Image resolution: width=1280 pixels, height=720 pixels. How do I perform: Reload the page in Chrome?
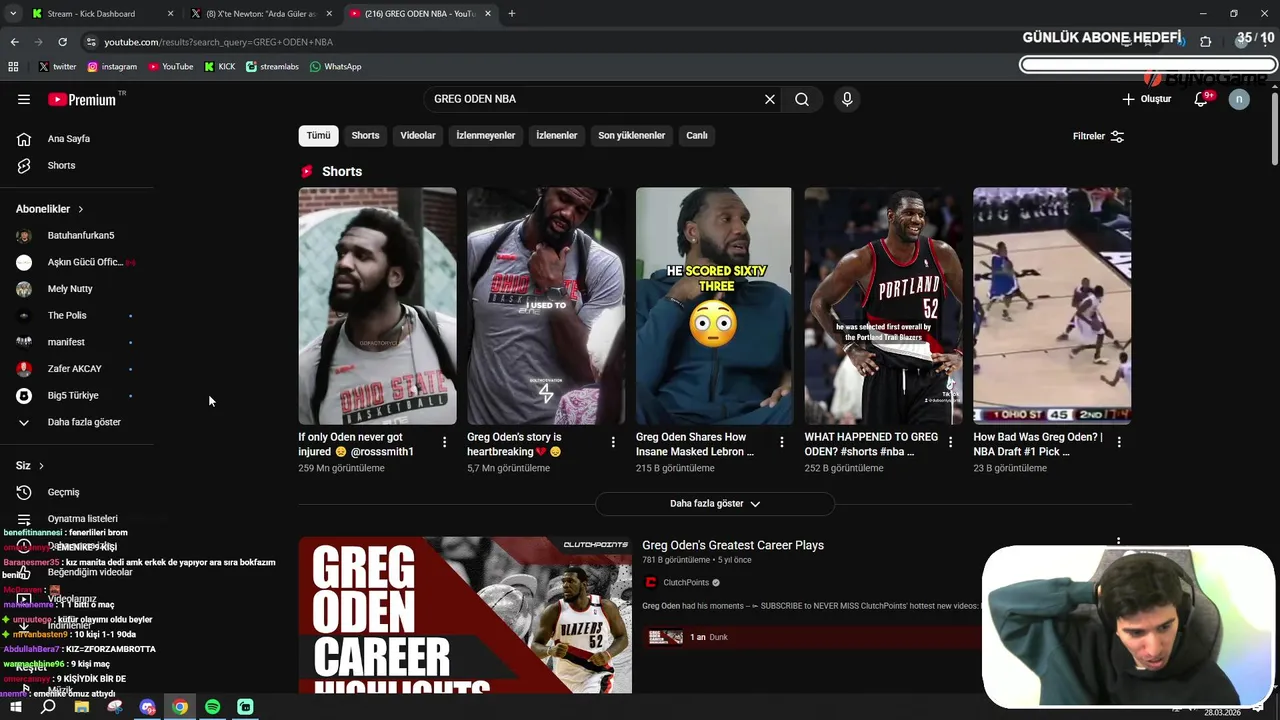tap(62, 42)
